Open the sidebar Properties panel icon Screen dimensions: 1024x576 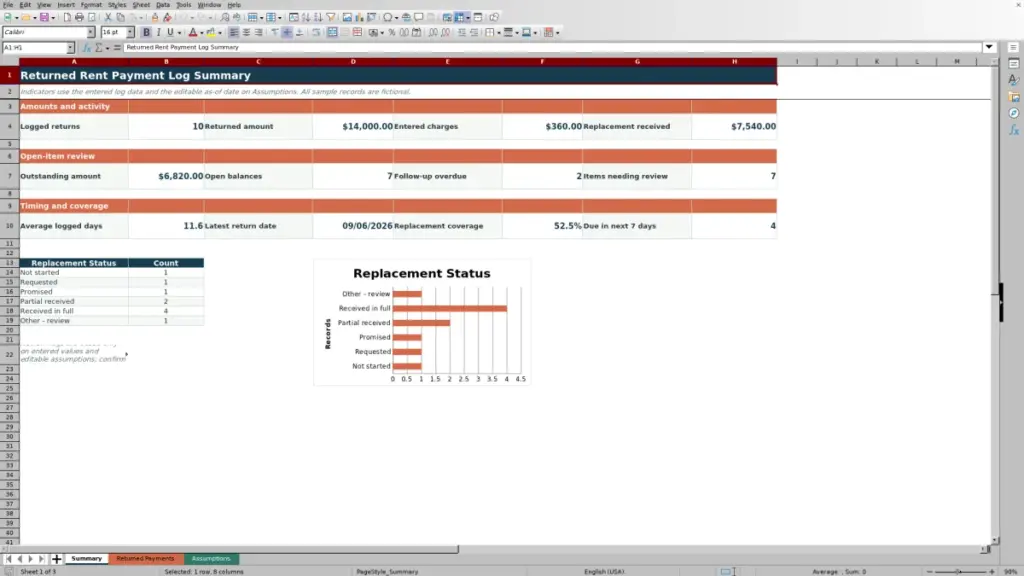[1014, 64]
